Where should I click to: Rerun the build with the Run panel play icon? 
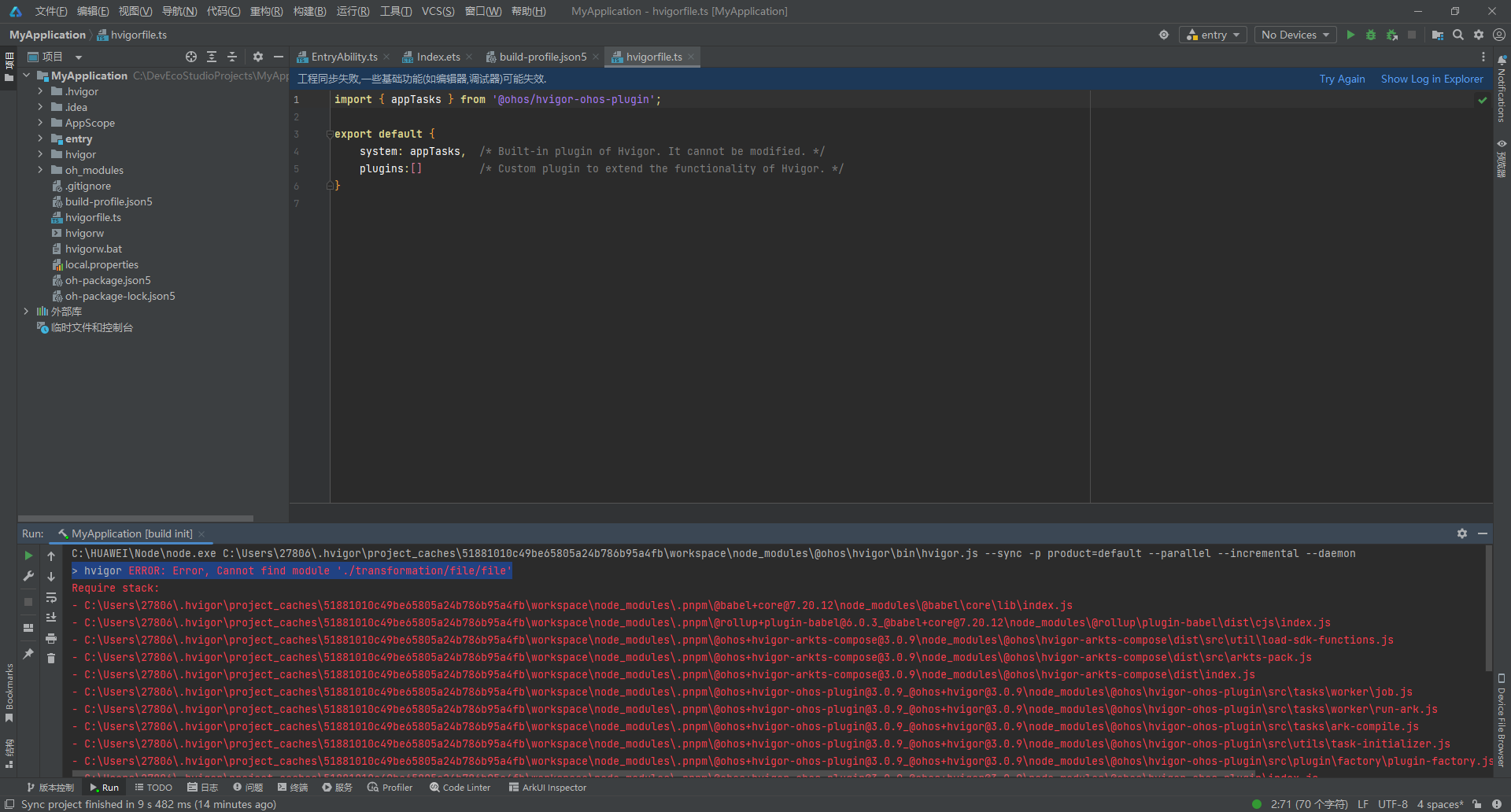pos(29,555)
